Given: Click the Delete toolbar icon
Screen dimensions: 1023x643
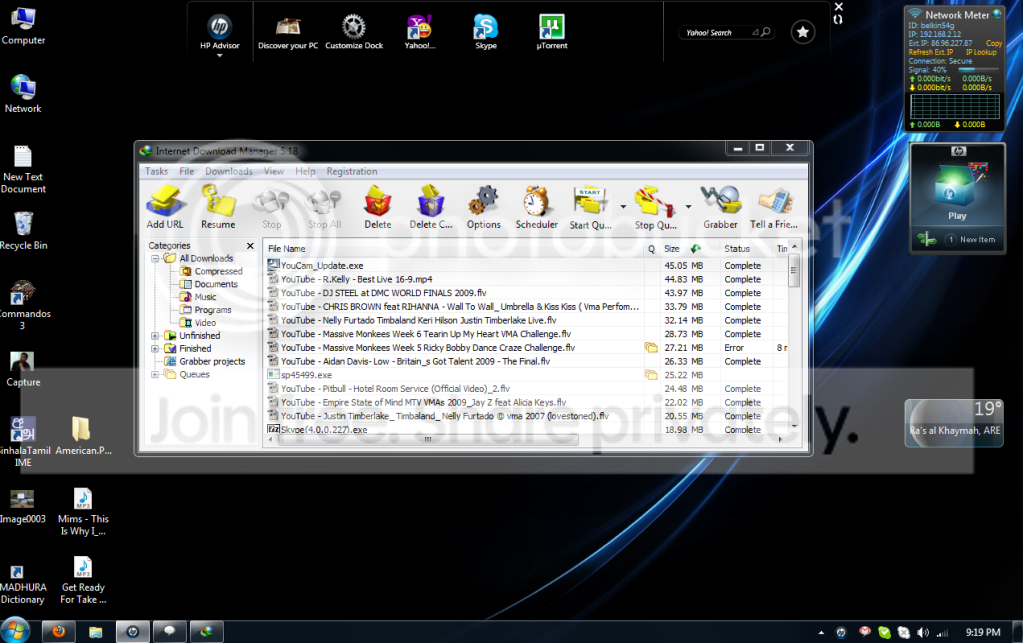Looking at the screenshot, I should coord(378,207).
